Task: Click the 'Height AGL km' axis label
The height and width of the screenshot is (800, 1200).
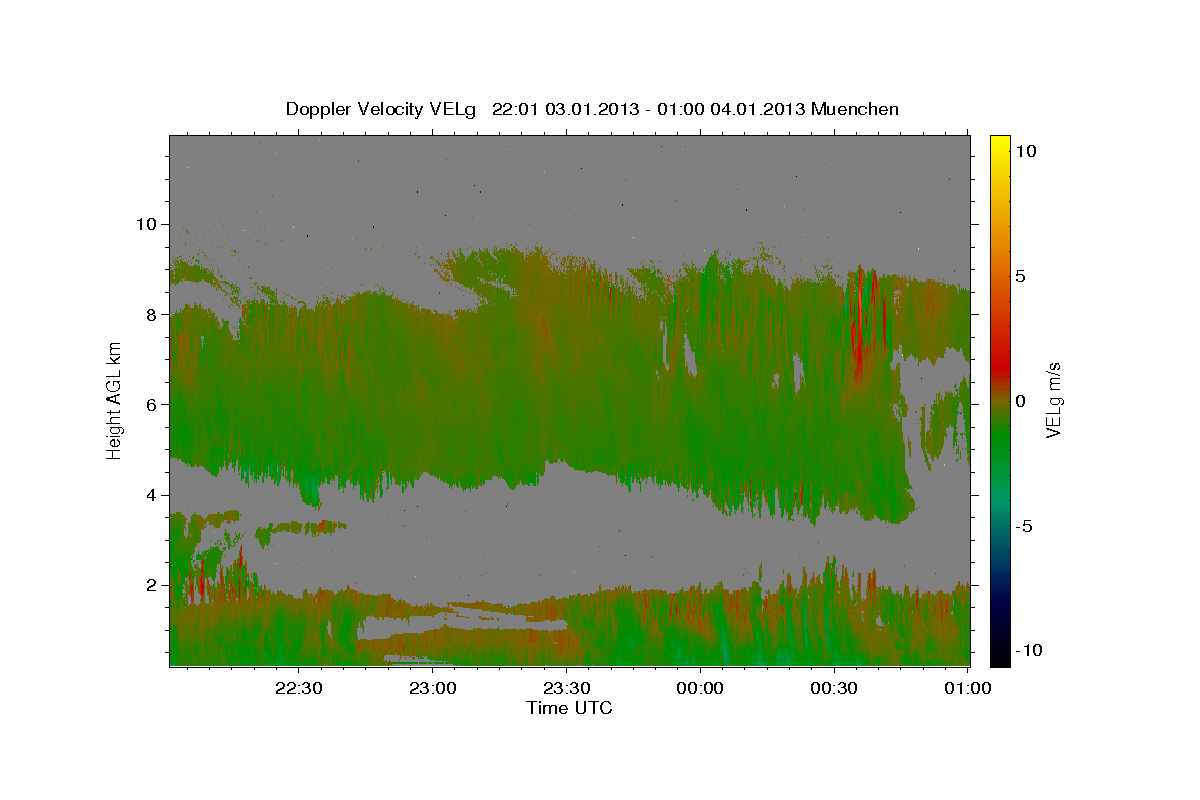Action: [115, 399]
